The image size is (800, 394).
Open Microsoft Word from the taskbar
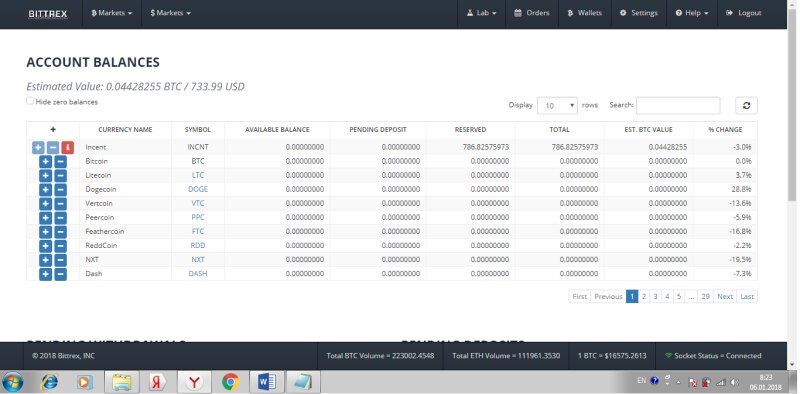267,381
